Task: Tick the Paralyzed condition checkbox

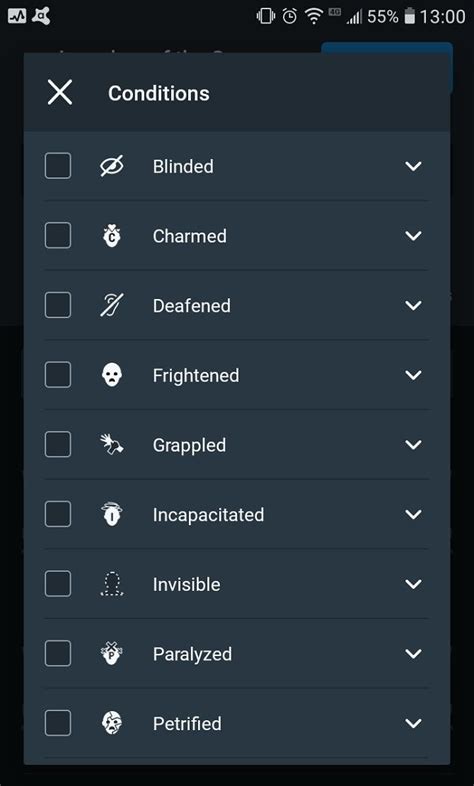Action: 58,654
